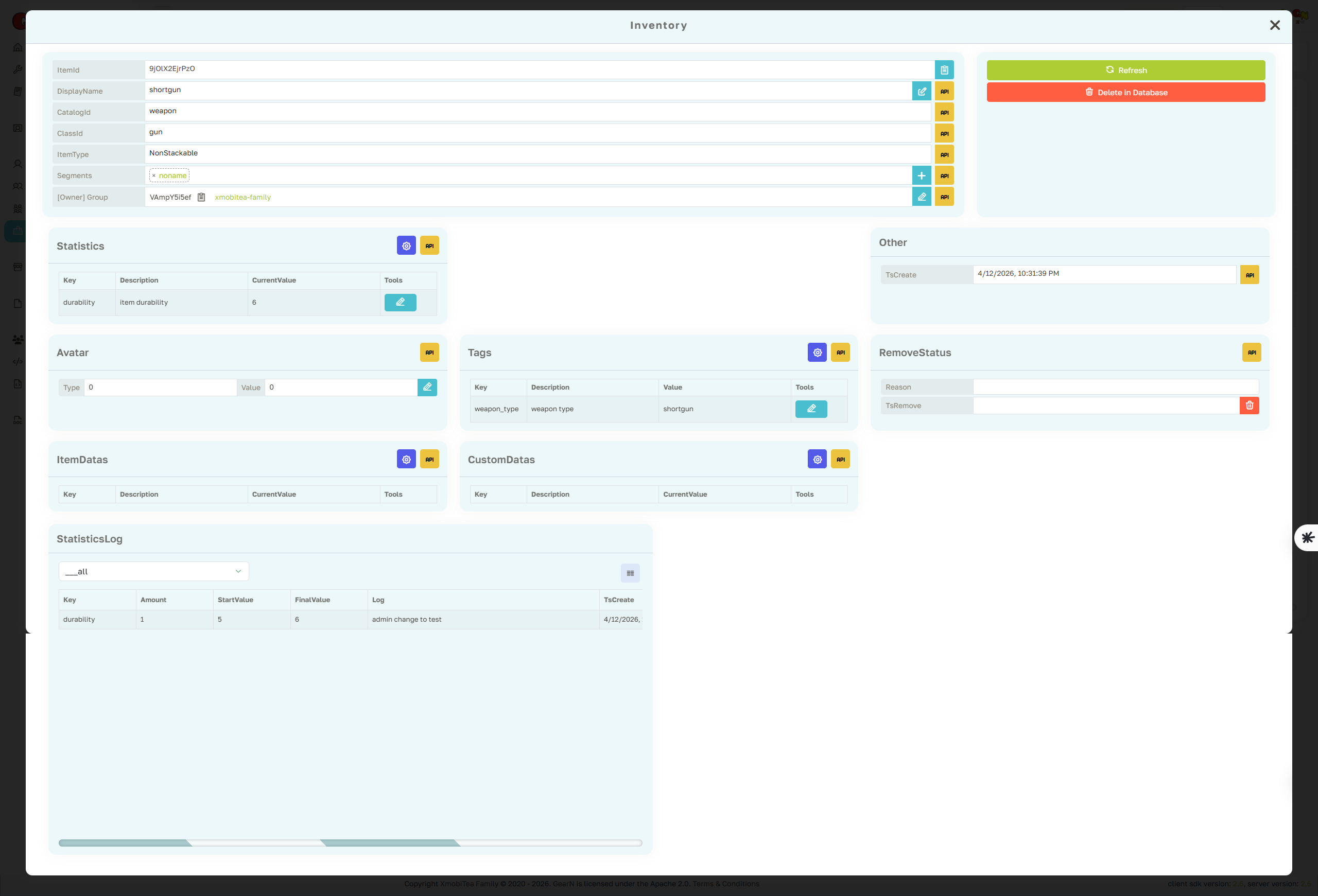
Task: Copy the ItemId using the clipboard icon
Action: pos(944,69)
